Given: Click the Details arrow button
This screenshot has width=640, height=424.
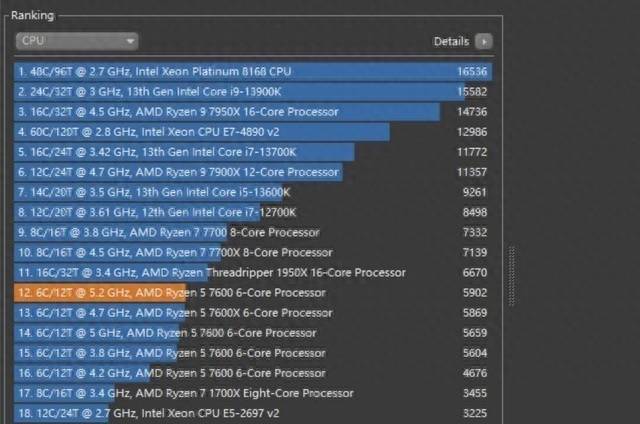Looking at the screenshot, I should (484, 41).
